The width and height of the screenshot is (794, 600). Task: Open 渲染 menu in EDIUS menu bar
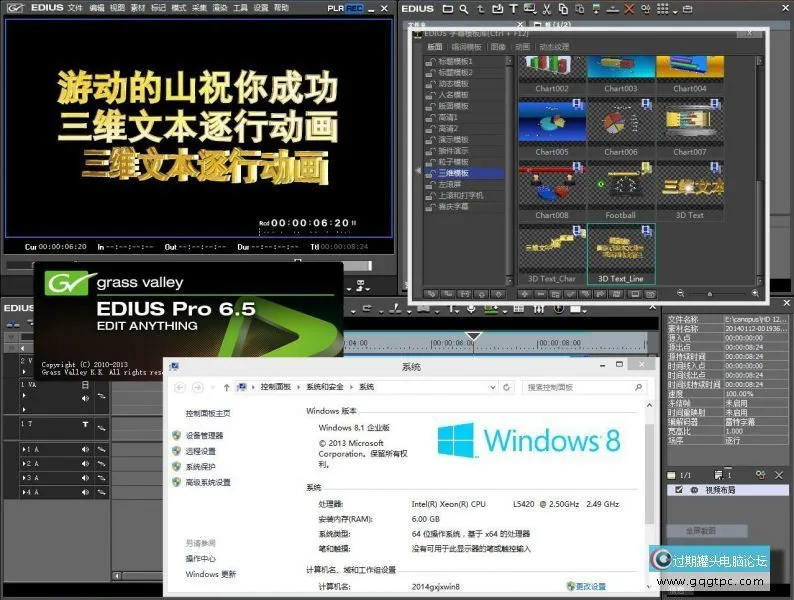[x=220, y=8]
